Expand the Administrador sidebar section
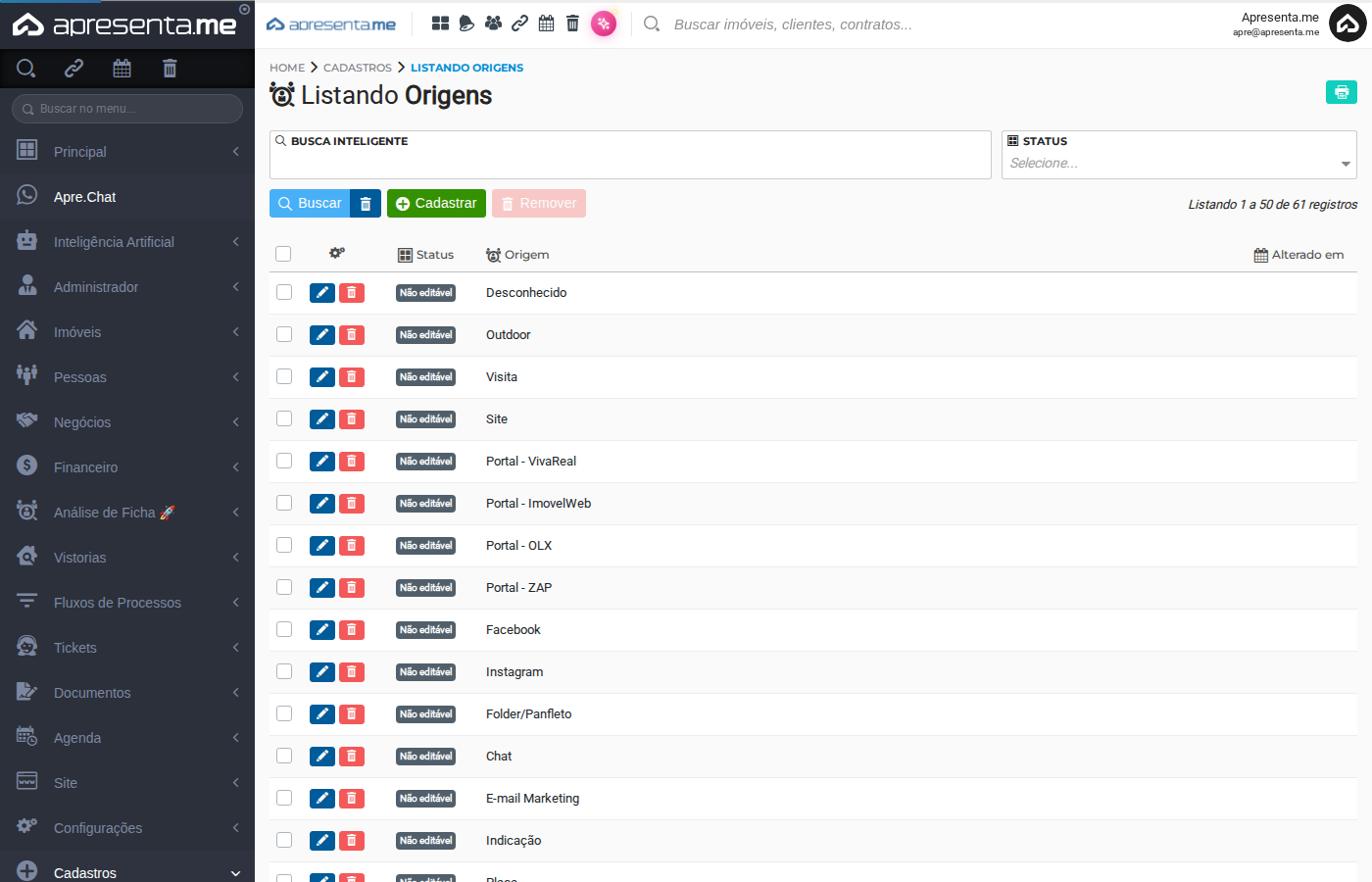1372x882 pixels. [x=127, y=287]
